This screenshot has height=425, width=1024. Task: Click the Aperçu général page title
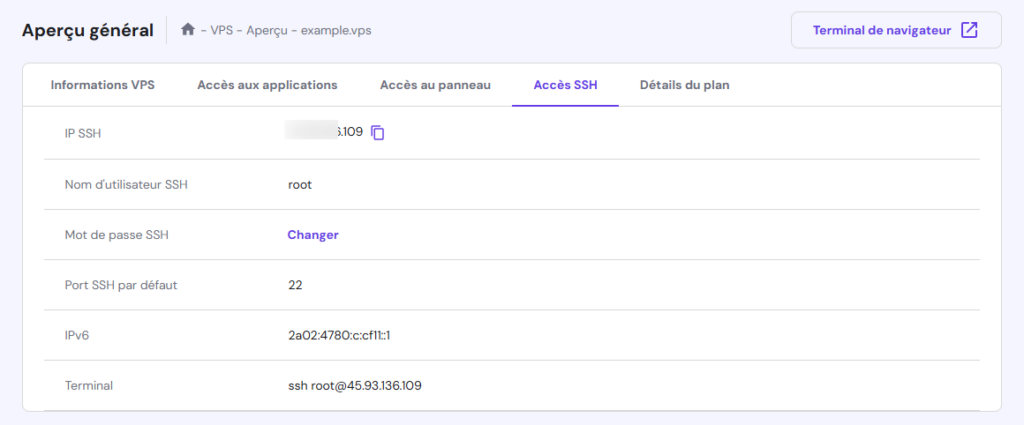88,31
